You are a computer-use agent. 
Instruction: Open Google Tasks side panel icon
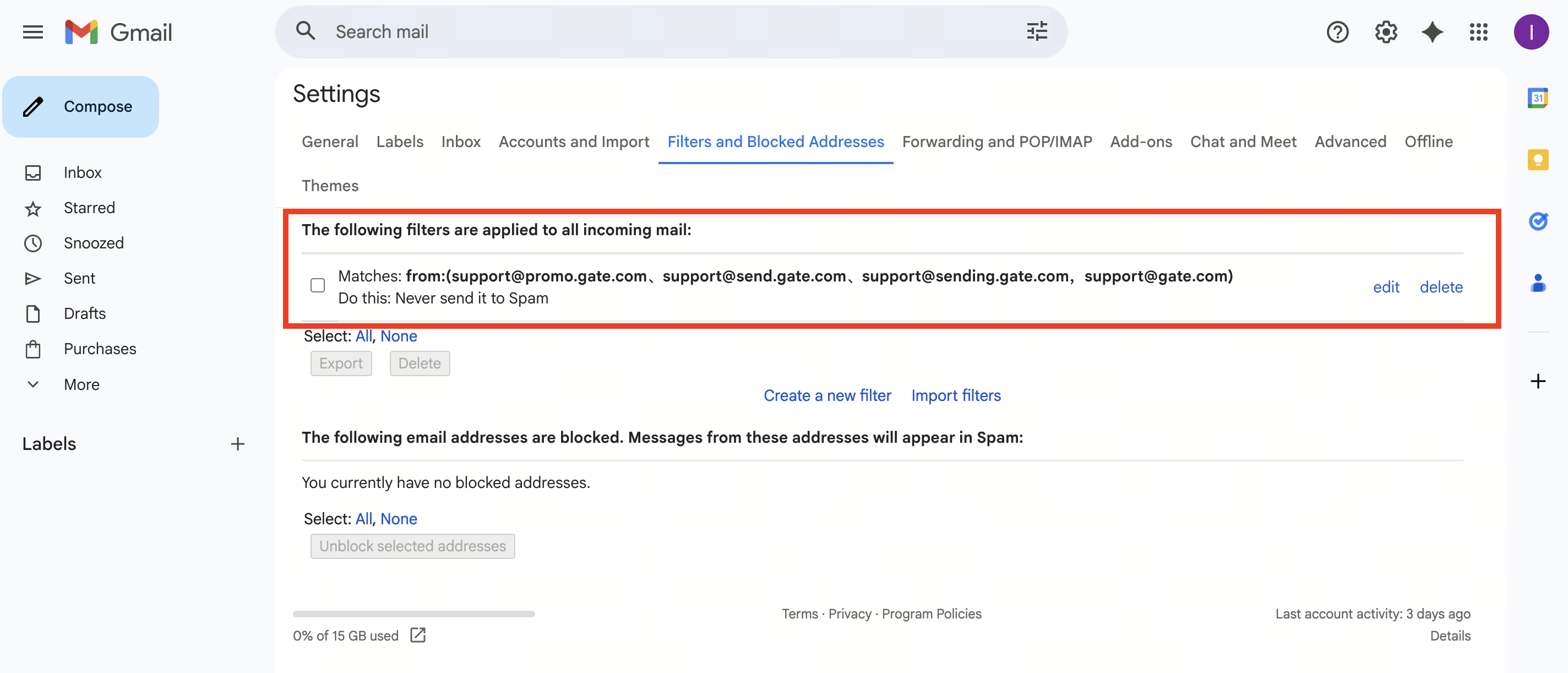(1538, 221)
